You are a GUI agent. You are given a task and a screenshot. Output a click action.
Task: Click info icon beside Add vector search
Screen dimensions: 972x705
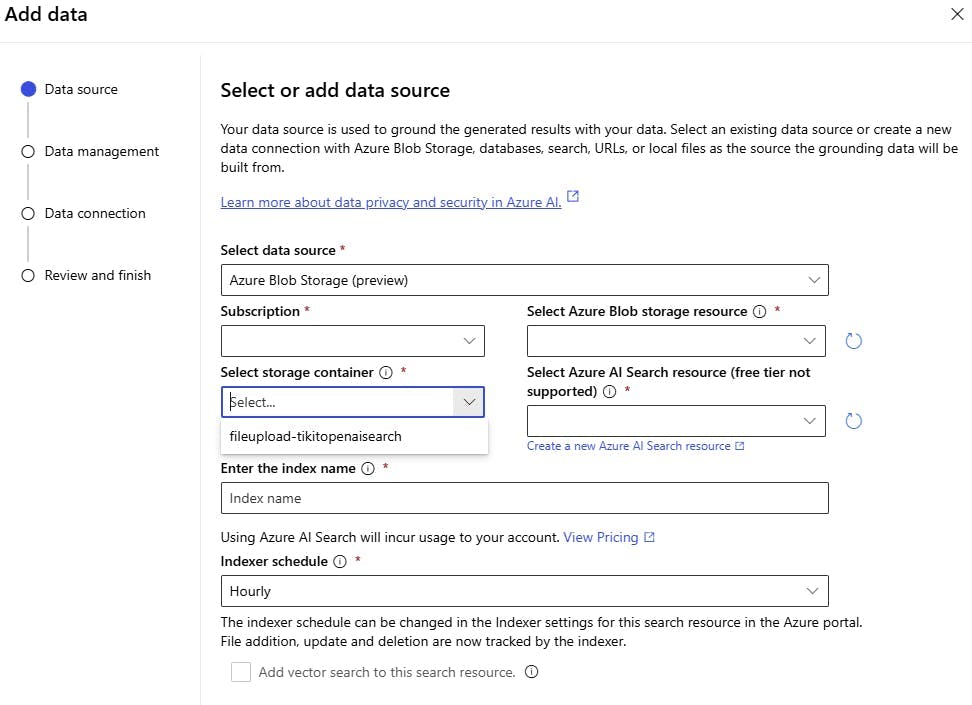(532, 672)
